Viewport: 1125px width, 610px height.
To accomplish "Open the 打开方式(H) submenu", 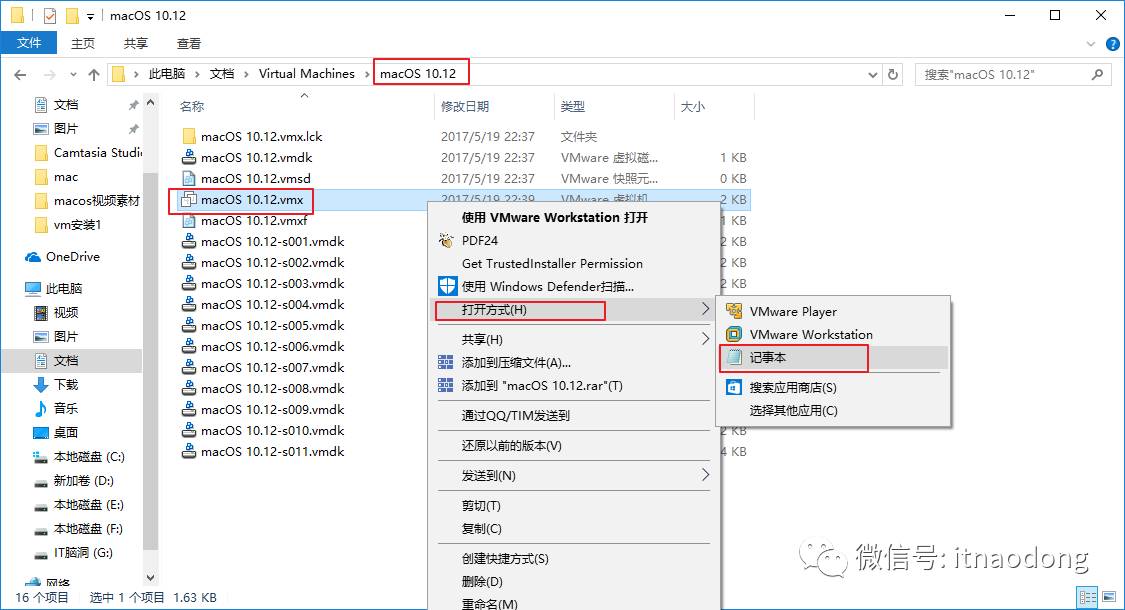I will coord(573,309).
